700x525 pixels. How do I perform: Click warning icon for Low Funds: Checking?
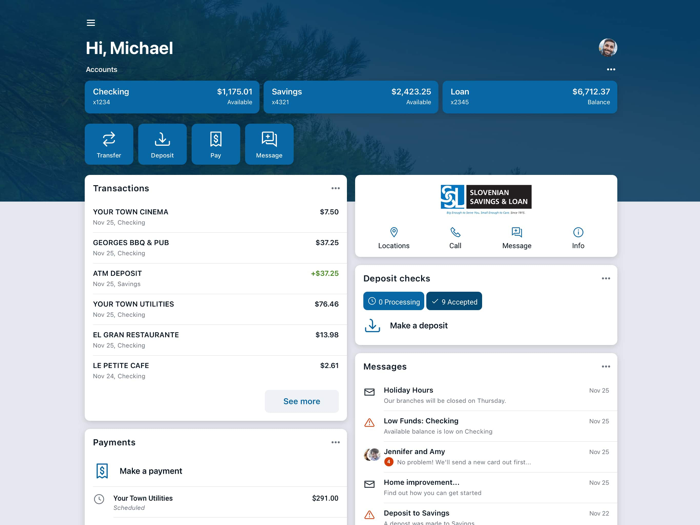coord(369,423)
